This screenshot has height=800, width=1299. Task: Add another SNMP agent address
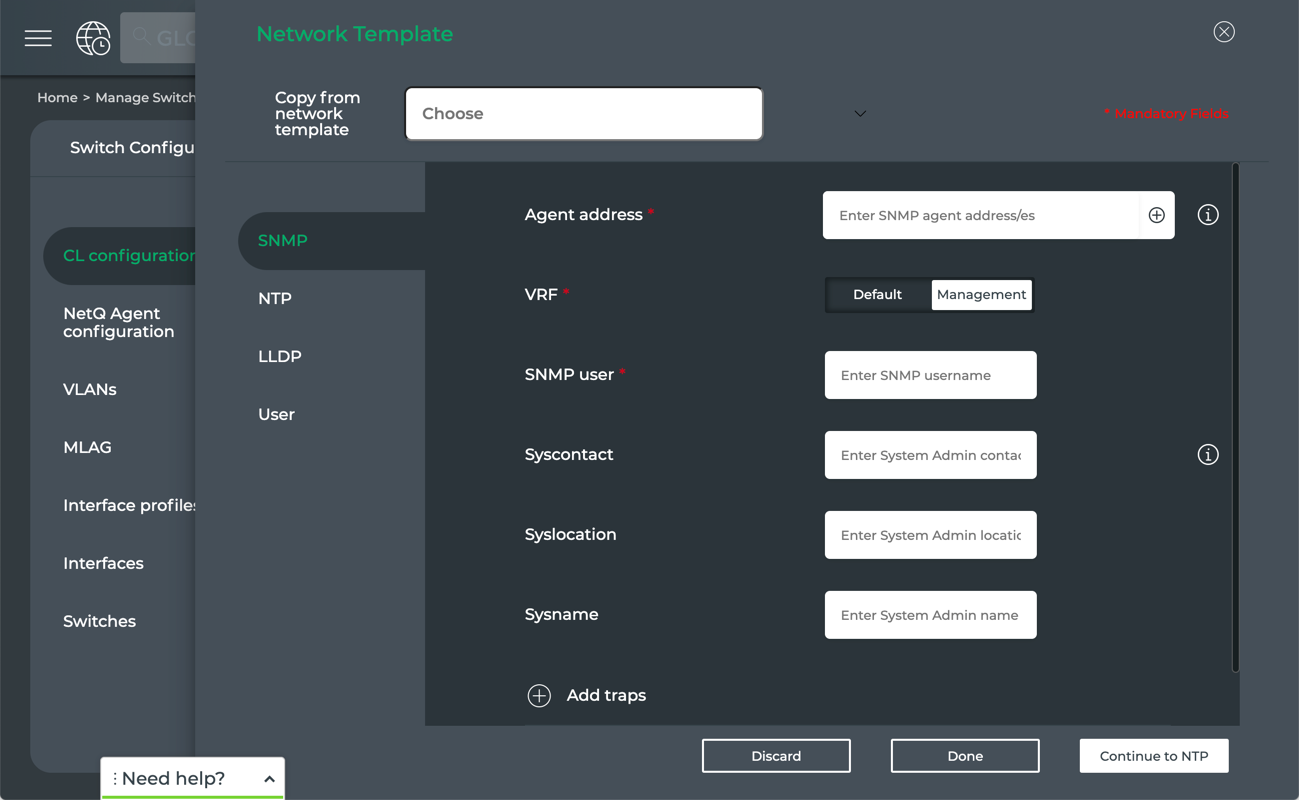coord(1156,215)
